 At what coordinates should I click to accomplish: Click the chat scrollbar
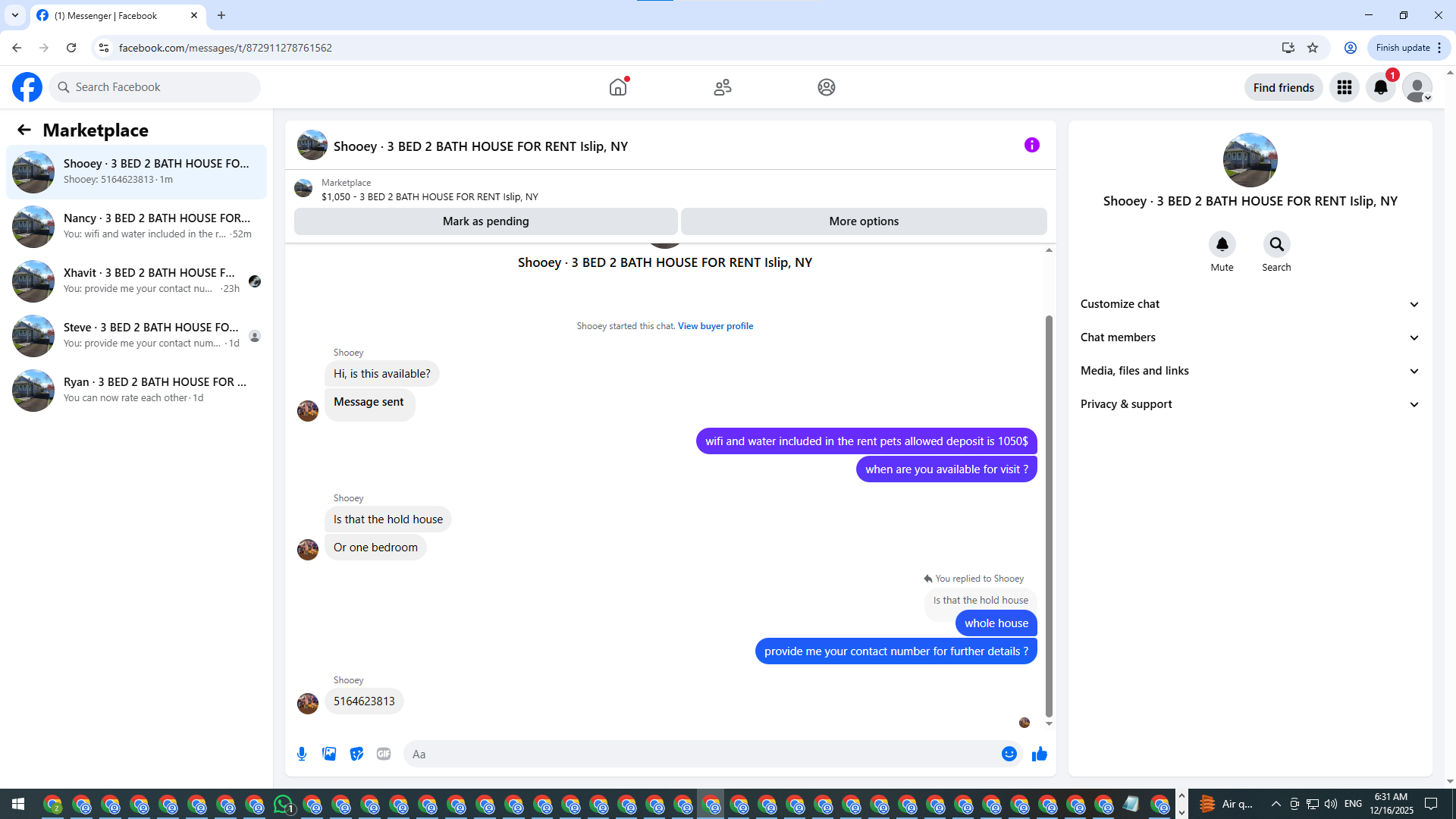[x=1049, y=516]
